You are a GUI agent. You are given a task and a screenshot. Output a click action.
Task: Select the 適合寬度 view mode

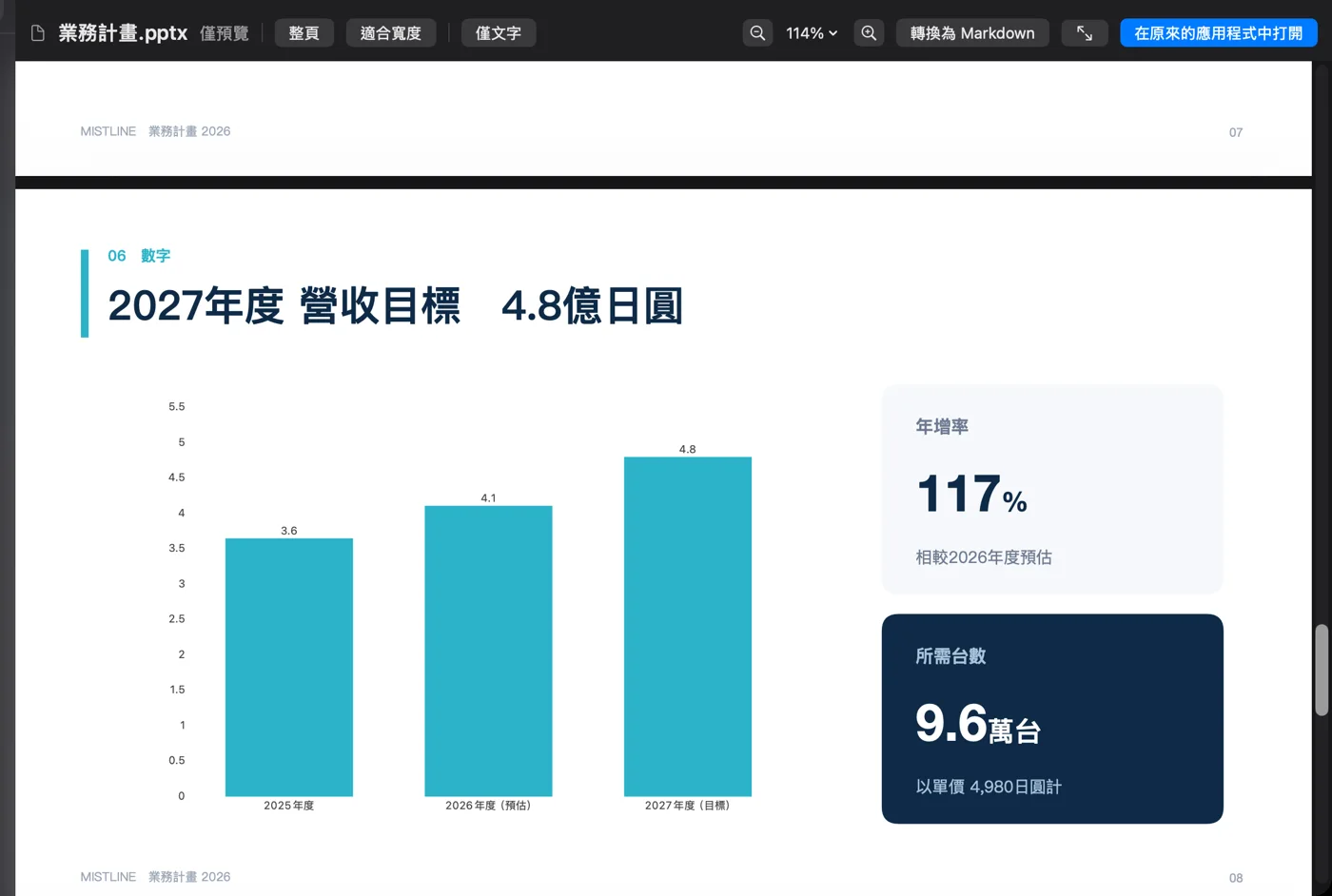tap(391, 33)
